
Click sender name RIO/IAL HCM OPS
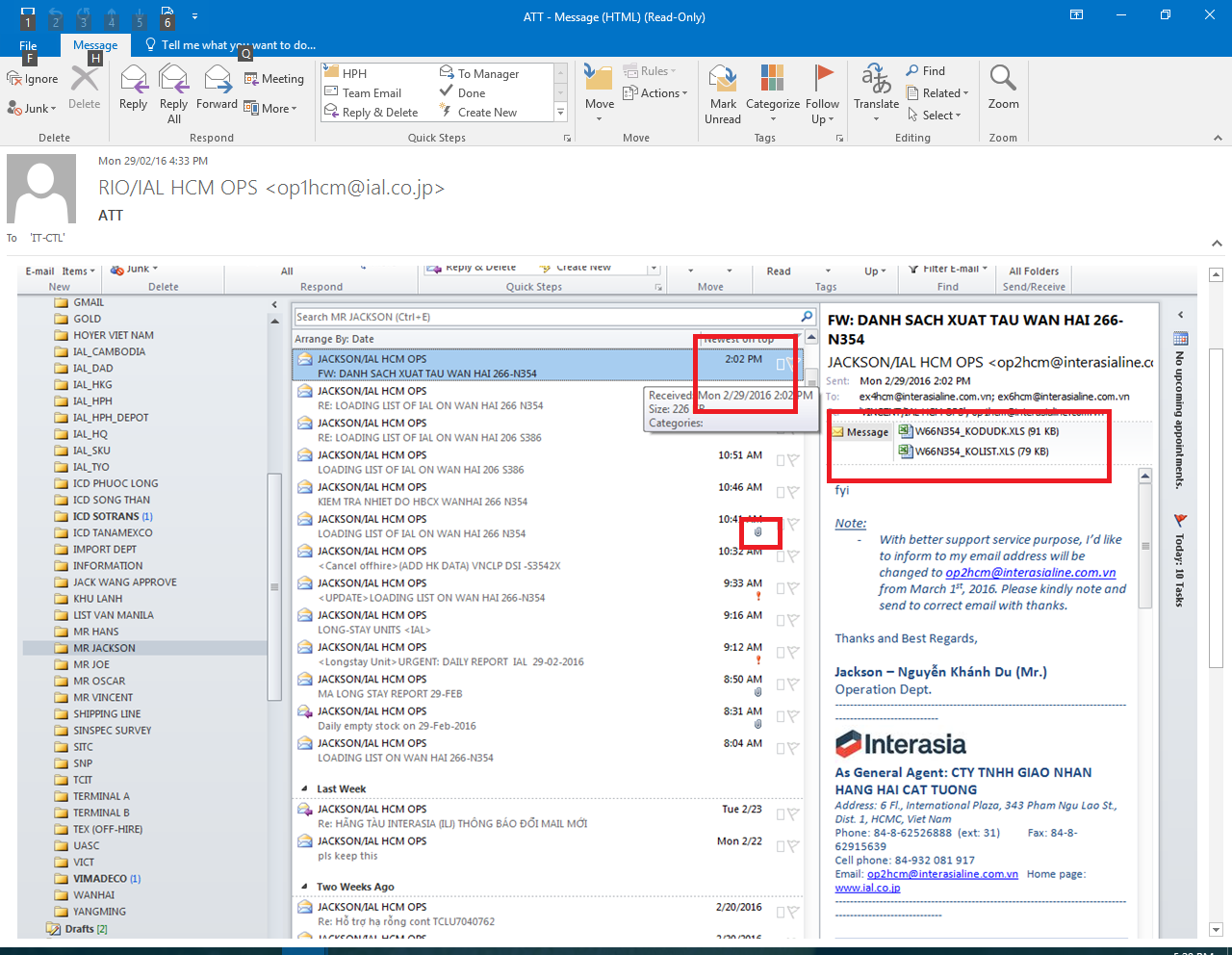coord(271,188)
